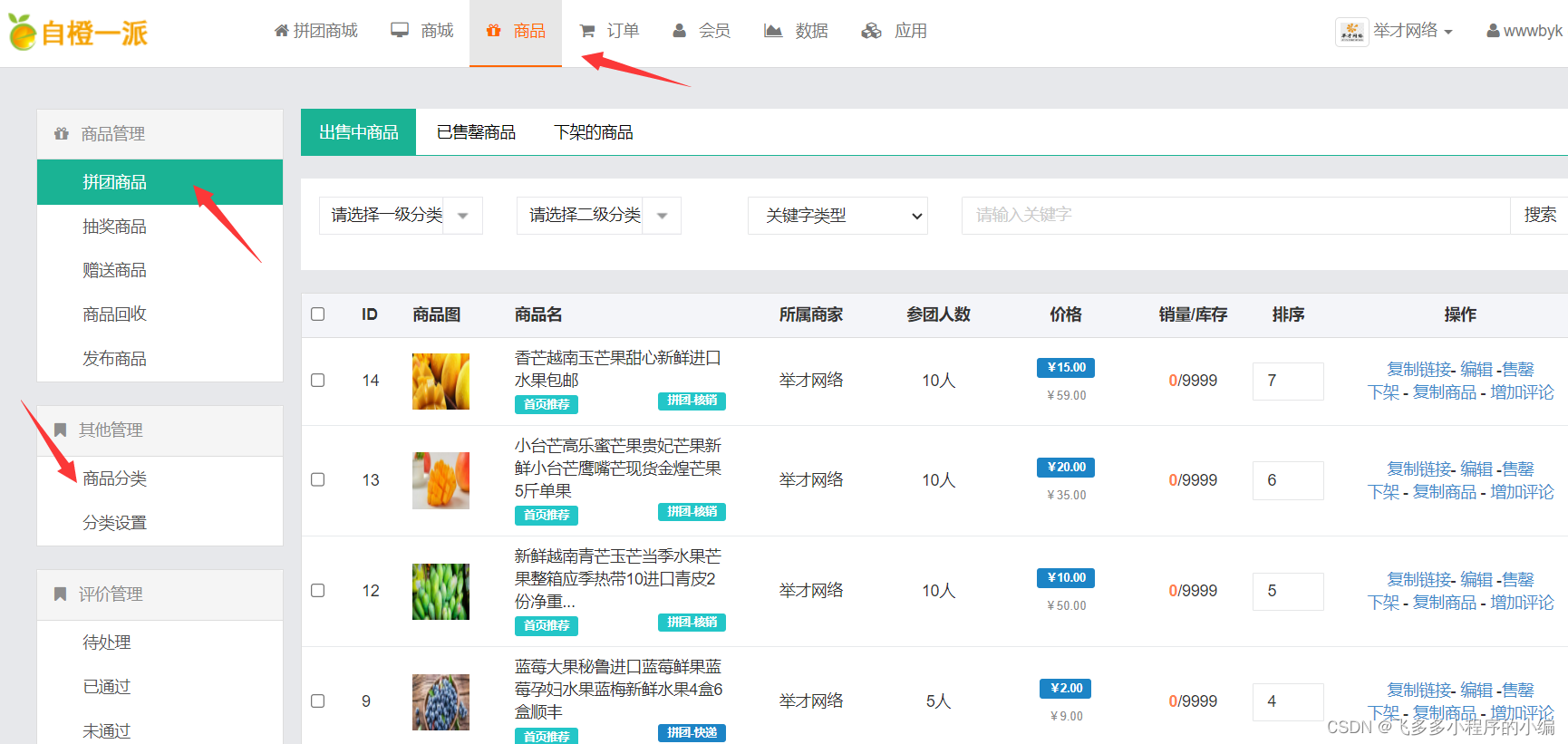Click 复制链接 for product 13
Image resolution: width=1568 pixels, height=744 pixels.
(1419, 469)
